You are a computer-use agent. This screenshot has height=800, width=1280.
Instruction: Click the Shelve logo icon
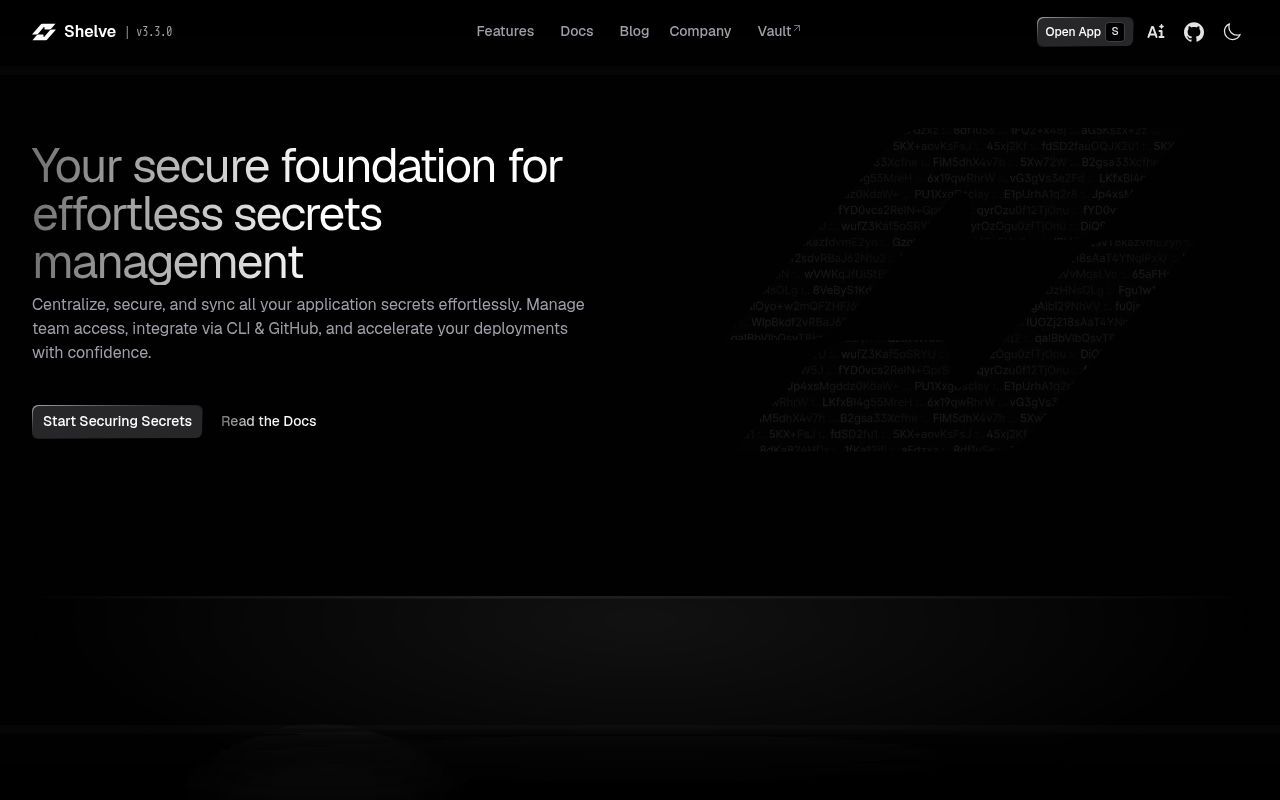pyautogui.click(x=44, y=32)
